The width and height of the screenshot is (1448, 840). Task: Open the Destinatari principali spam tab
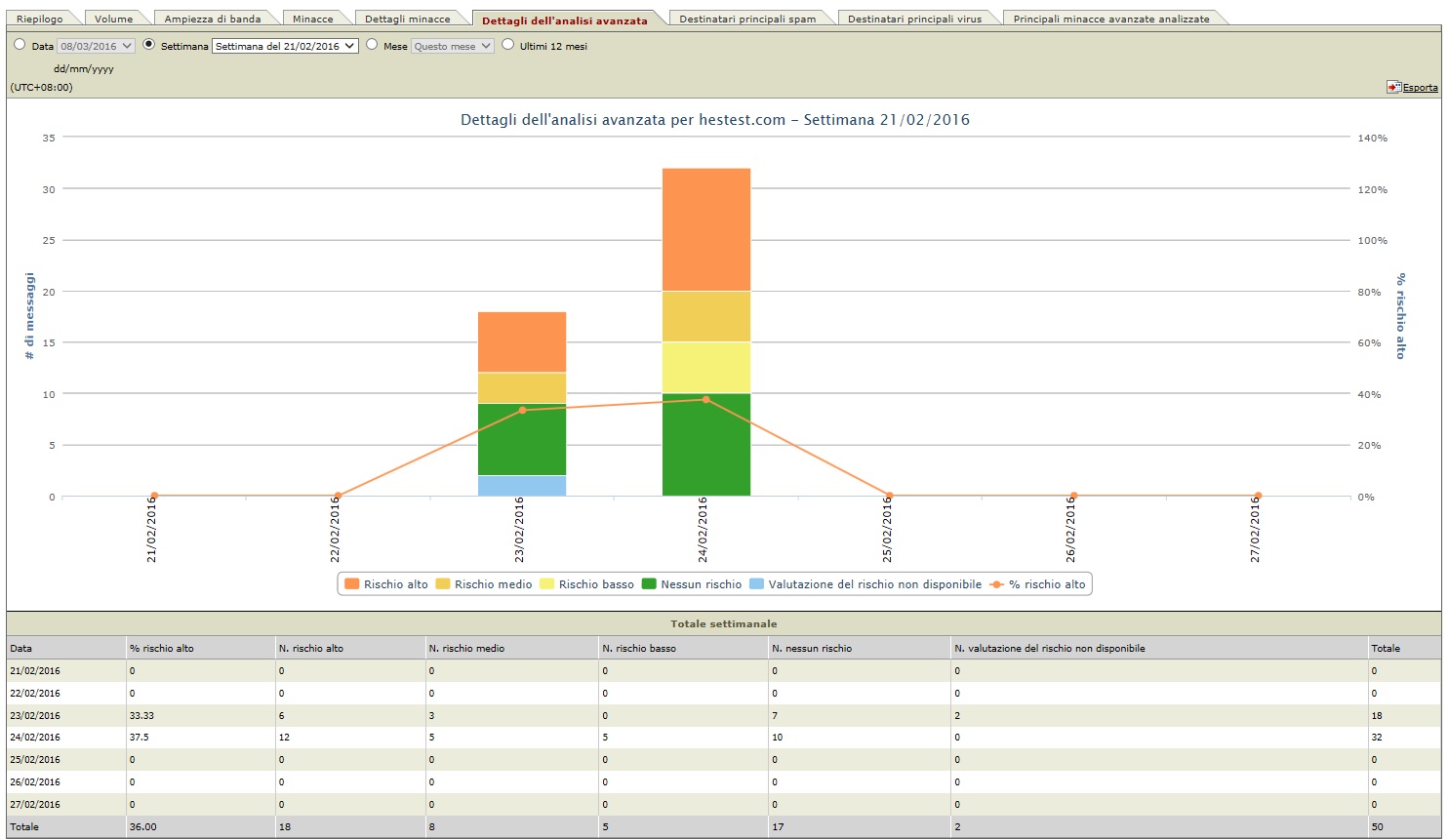(x=747, y=19)
